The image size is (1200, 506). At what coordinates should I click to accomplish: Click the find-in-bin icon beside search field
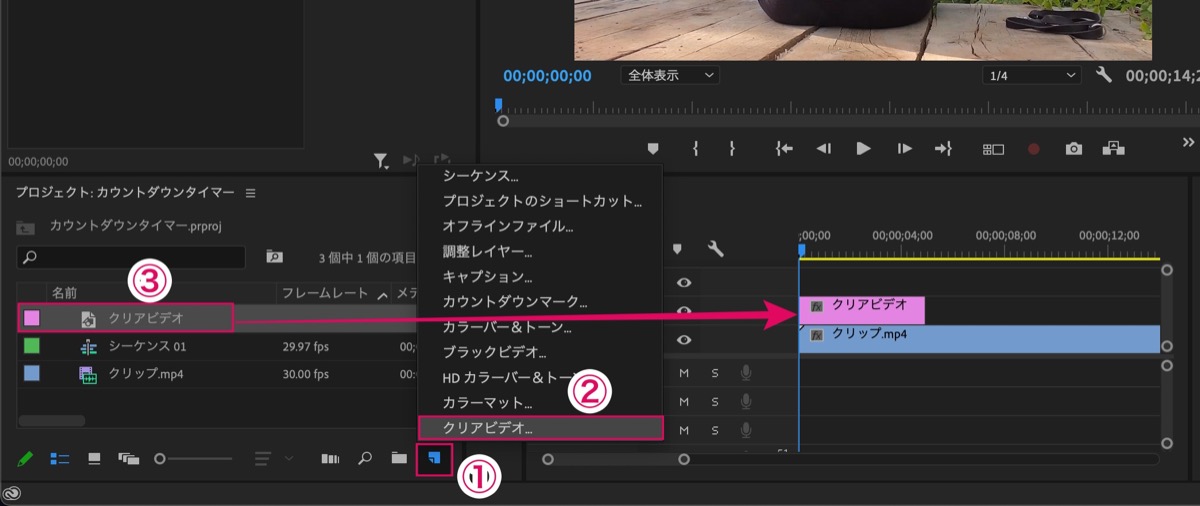(x=274, y=257)
